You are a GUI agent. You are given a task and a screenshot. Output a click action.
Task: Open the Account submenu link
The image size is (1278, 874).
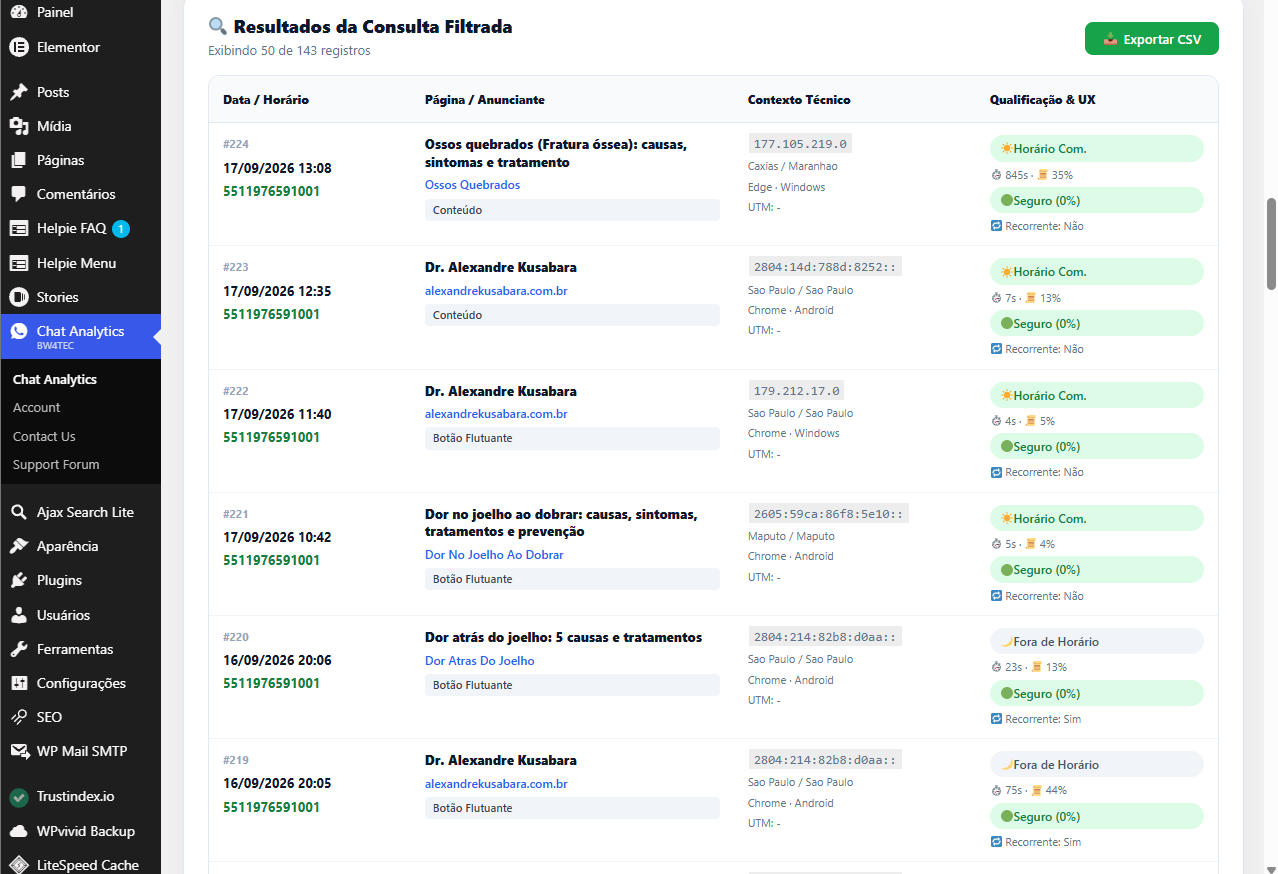[x=37, y=407]
